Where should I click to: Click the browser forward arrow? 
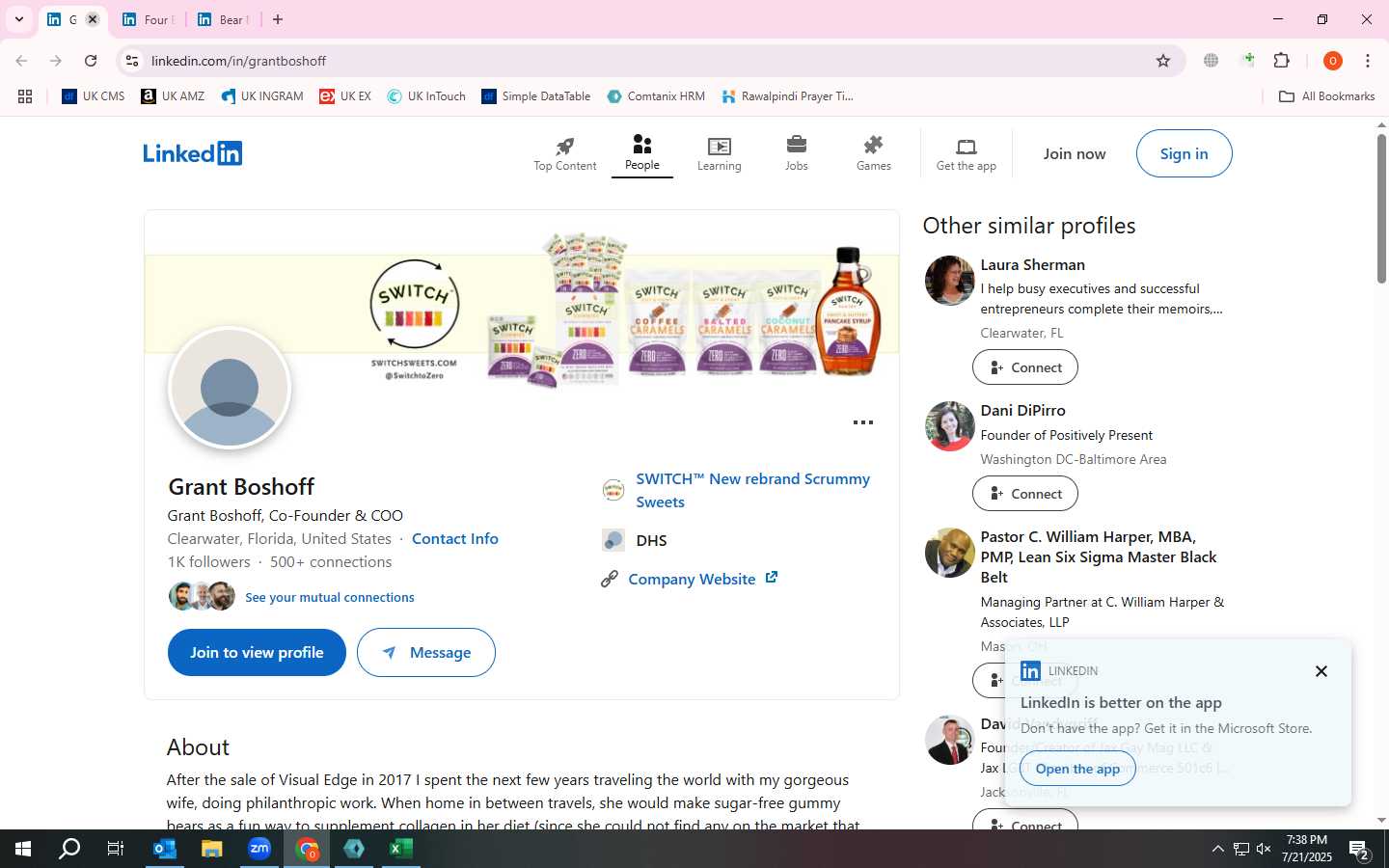click(x=56, y=61)
